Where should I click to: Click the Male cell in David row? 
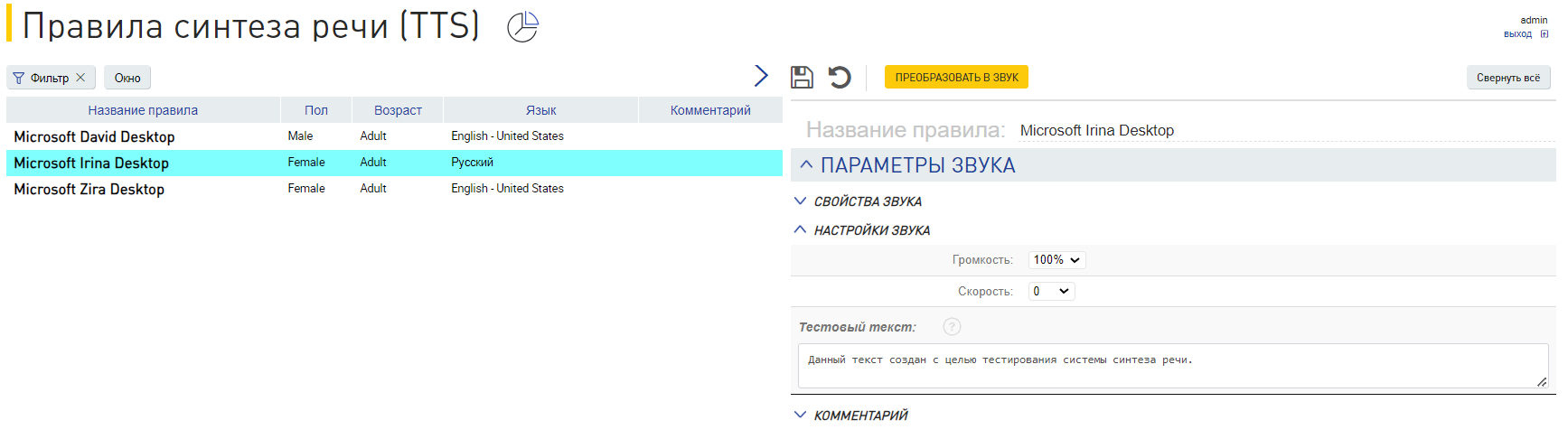coord(300,136)
